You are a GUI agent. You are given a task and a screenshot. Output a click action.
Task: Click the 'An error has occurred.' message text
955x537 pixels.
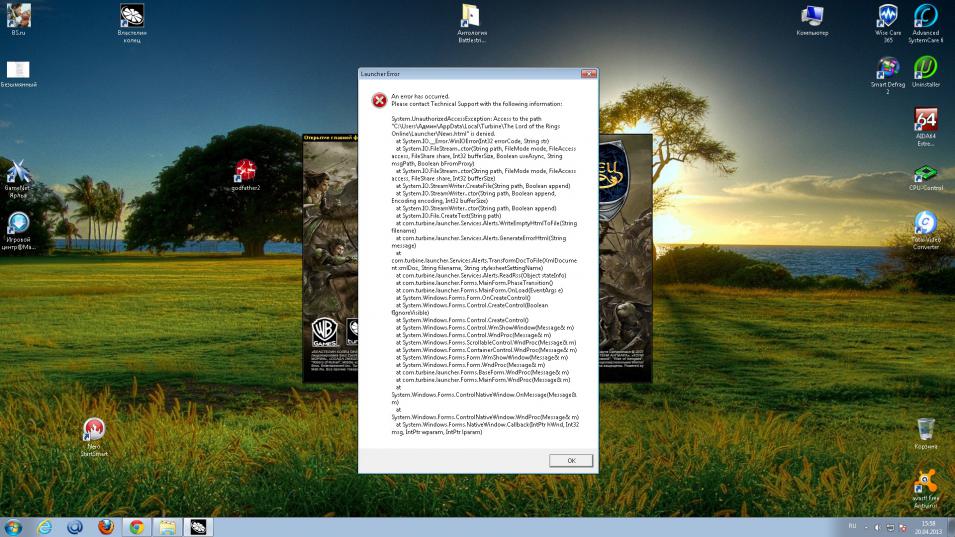pos(420,96)
